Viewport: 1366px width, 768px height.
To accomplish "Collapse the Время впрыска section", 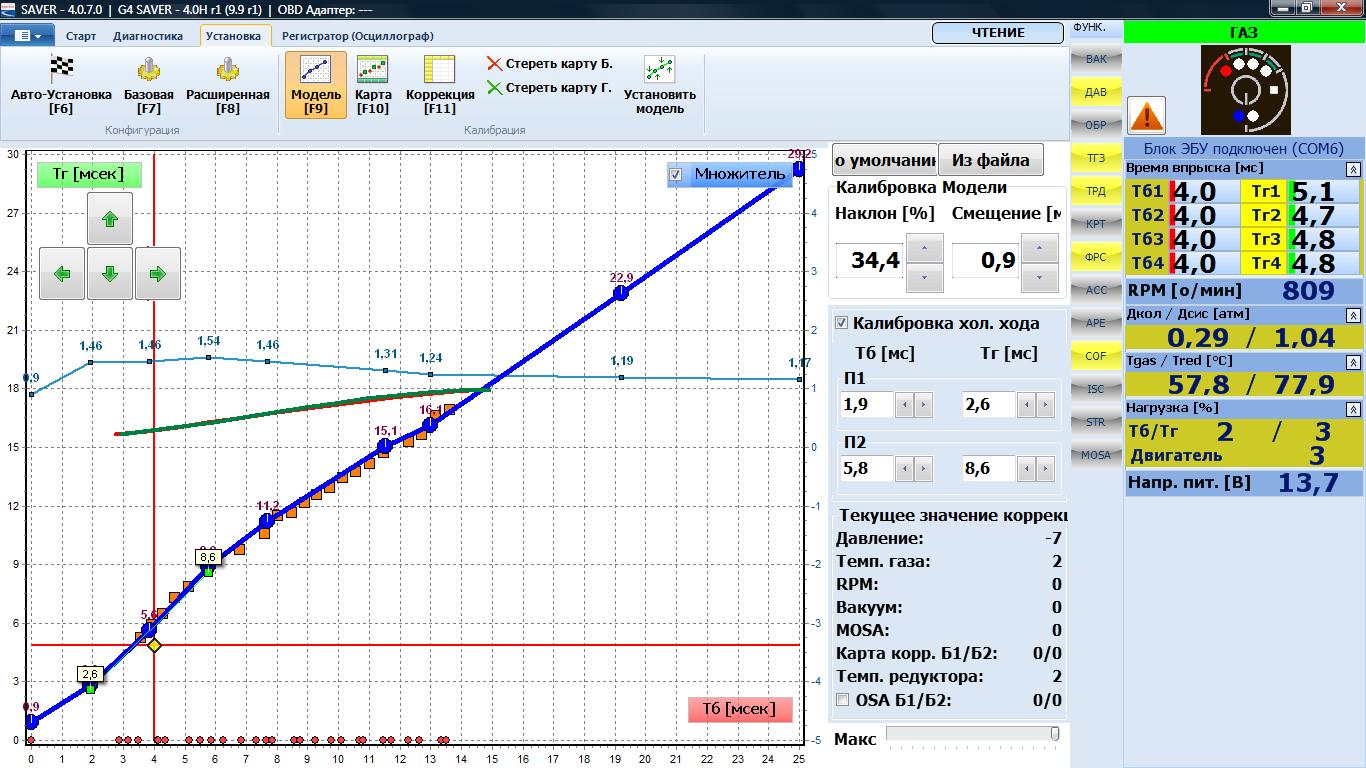I will [x=1353, y=169].
